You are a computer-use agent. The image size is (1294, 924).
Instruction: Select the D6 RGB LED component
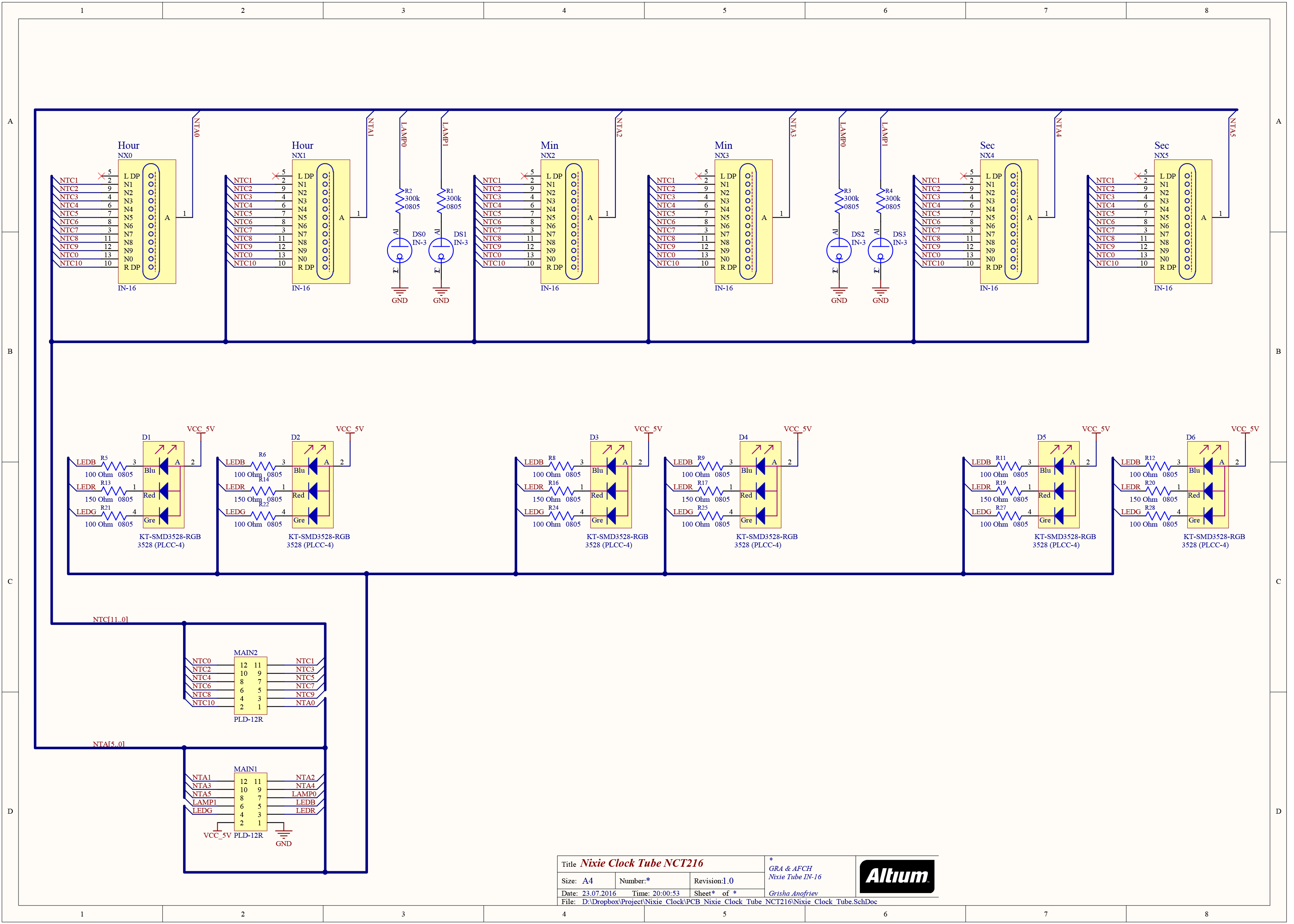[1207, 485]
